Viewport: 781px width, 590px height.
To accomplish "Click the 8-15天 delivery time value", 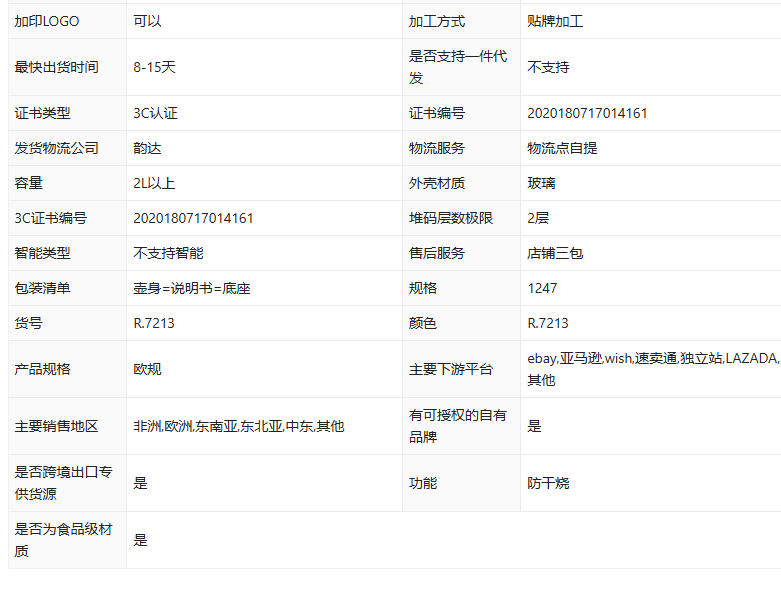I will [x=154, y=67].
